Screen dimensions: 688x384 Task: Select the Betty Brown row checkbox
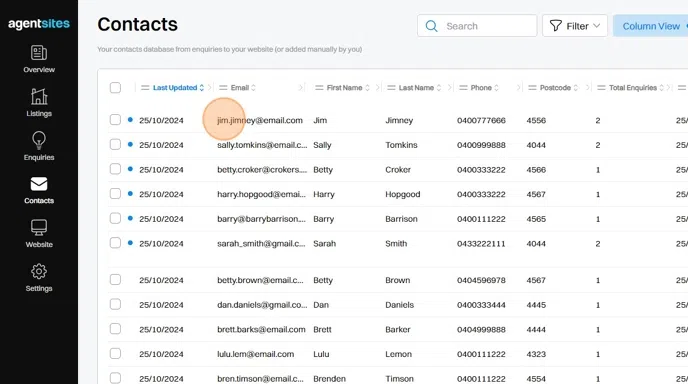[115, 280]
